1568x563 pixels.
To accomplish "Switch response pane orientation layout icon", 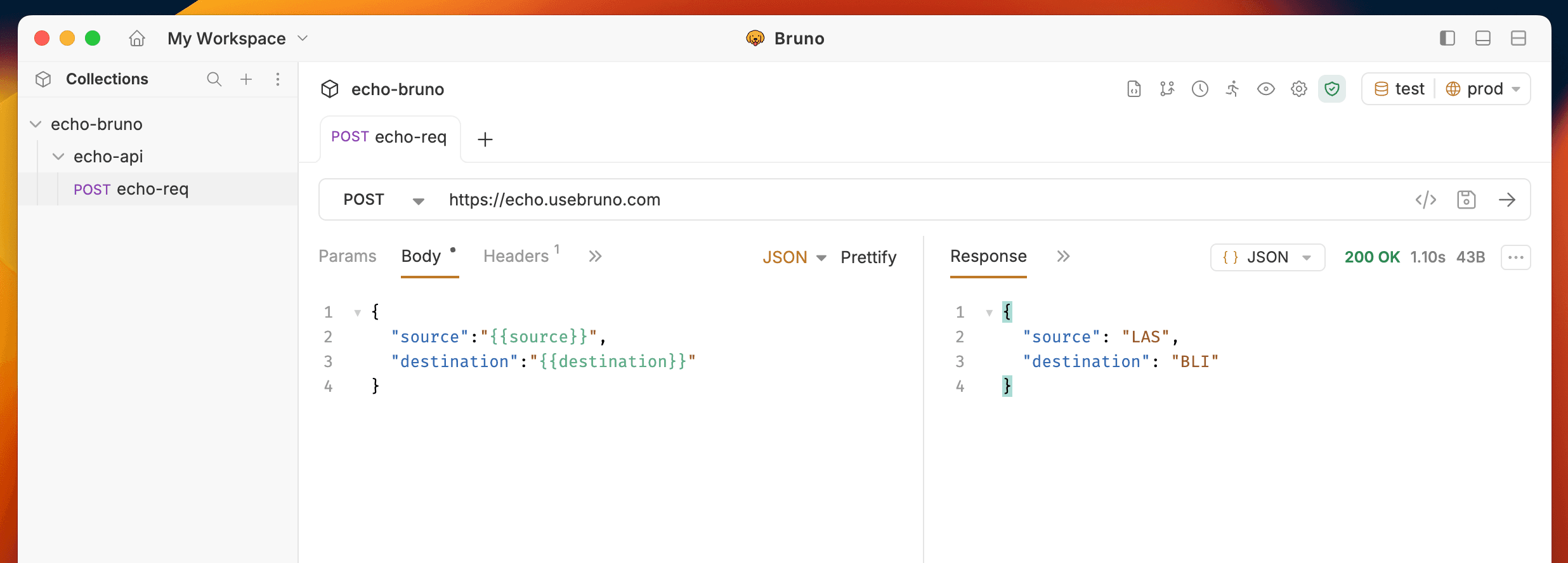I will [1519, 39].
